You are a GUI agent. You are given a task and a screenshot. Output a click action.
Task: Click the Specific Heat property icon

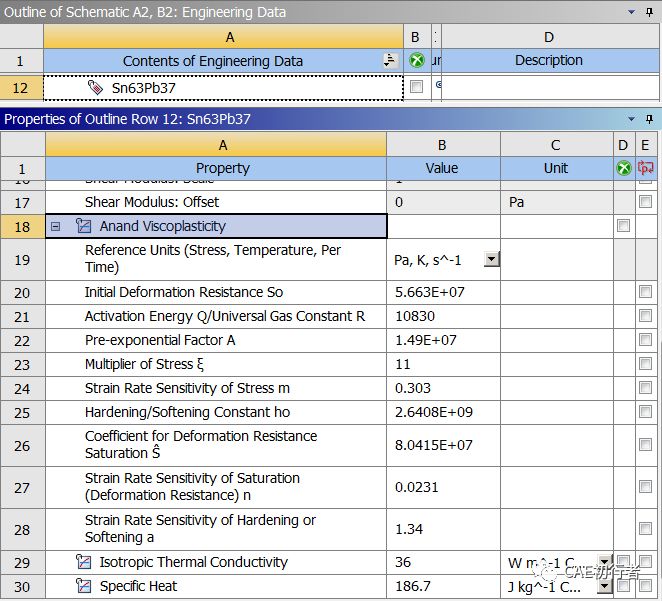(x=83, y=586)
